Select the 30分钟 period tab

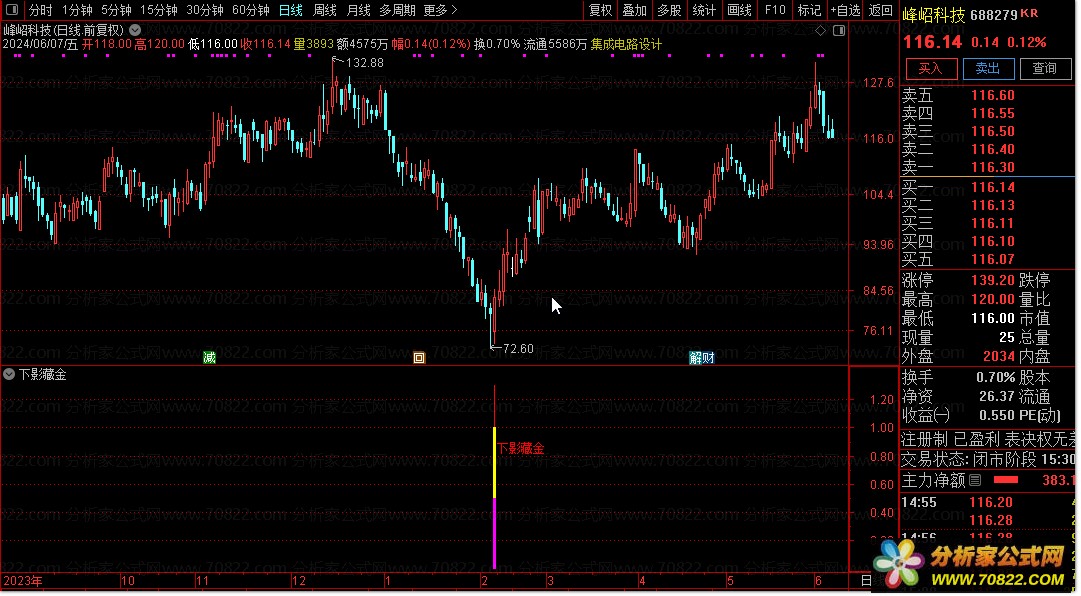205,10
